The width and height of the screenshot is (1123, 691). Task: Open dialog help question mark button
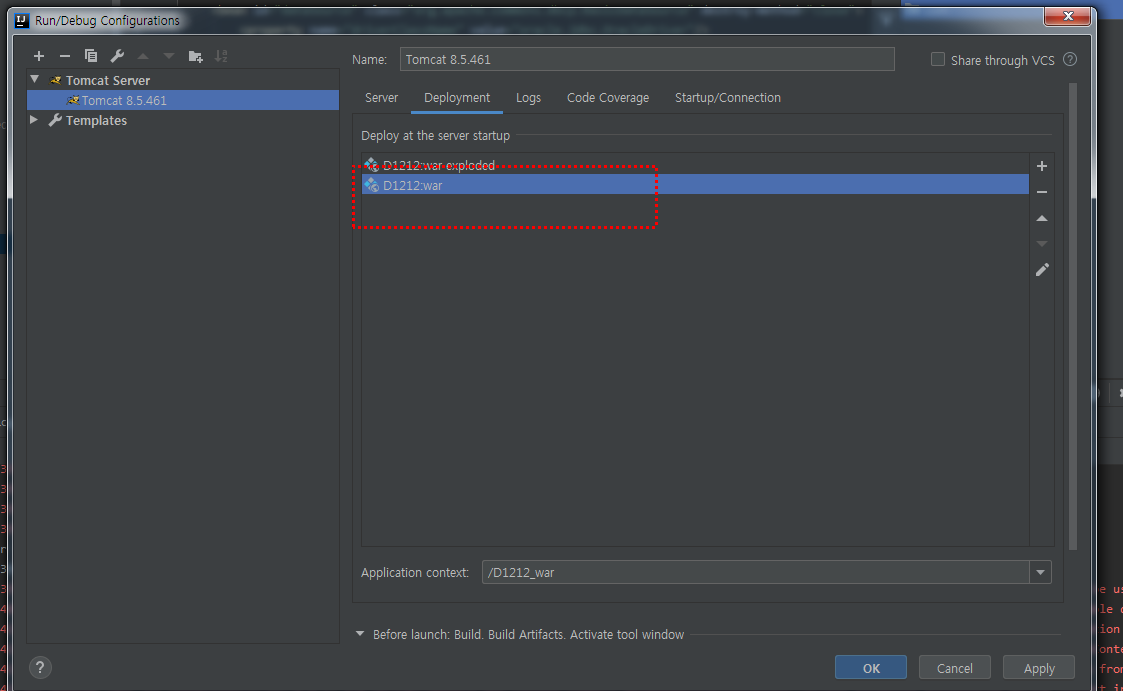point(40,667)
